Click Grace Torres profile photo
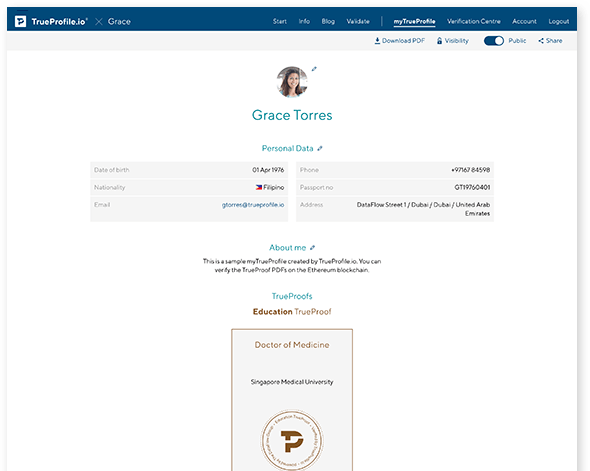Screen dimensions: 590x471 pos(292,82)
